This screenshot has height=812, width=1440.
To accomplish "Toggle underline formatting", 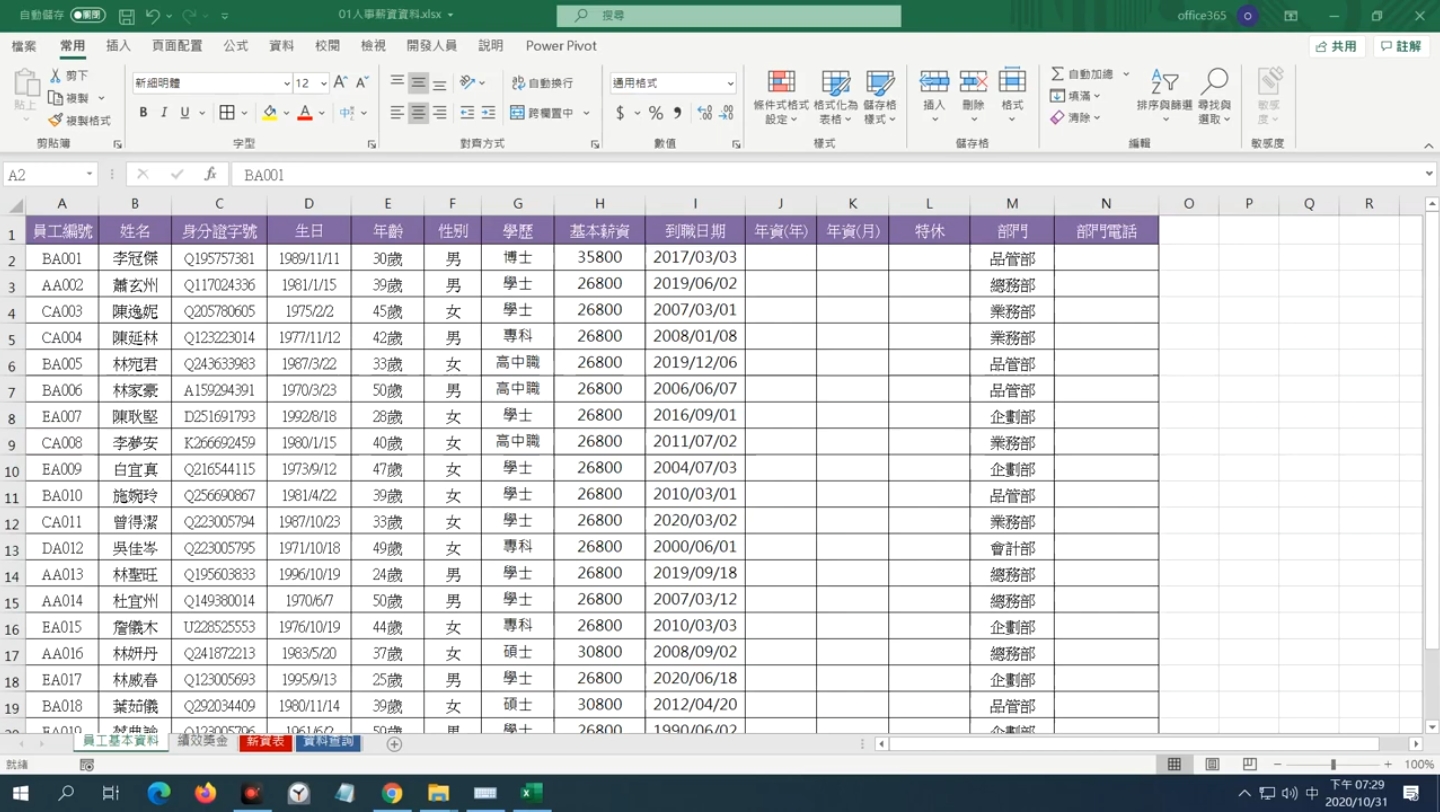I will (183, 113).
